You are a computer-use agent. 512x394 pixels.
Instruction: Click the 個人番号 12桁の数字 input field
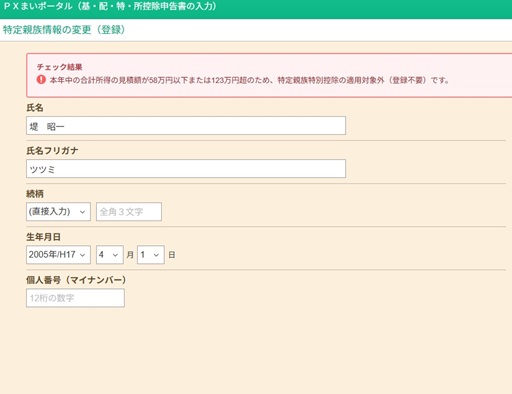point(75,298)
